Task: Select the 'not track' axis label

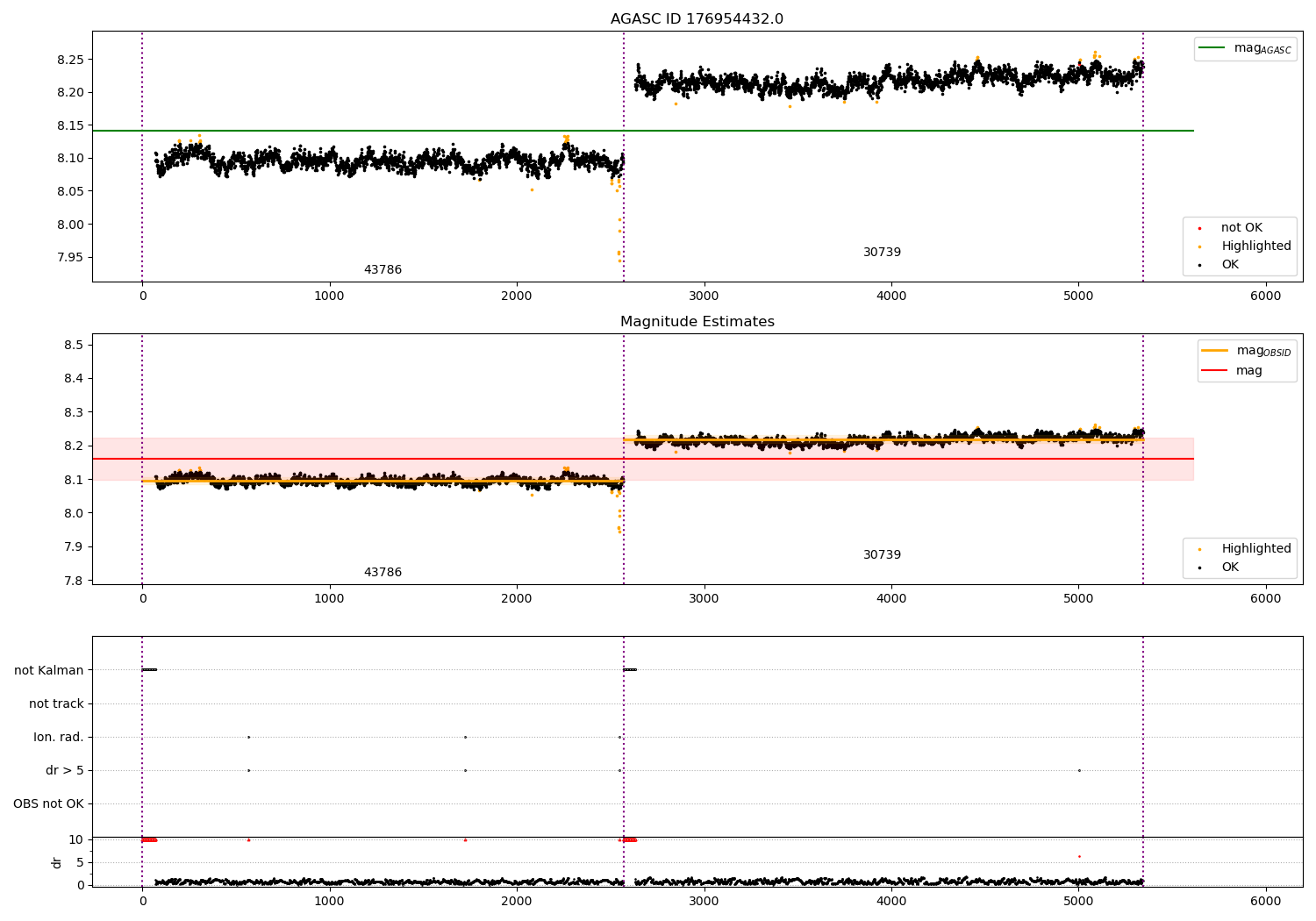Action: pyautogui.click(x=56, y=703)
